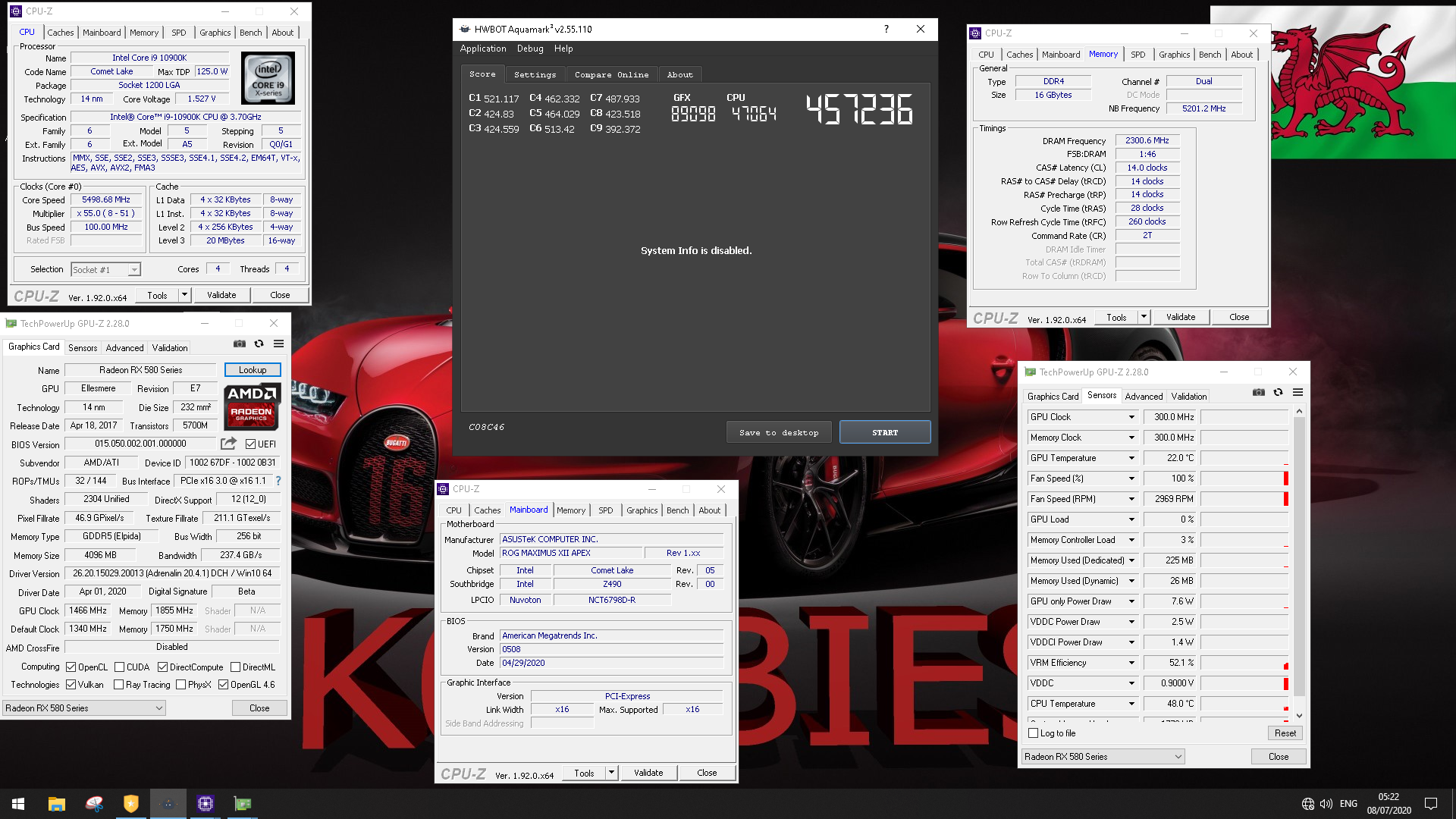This screenshot has height=819, width=1456.
Task: Expand the GPU Clock sensor dropdown
Action: click(1131, 417)
